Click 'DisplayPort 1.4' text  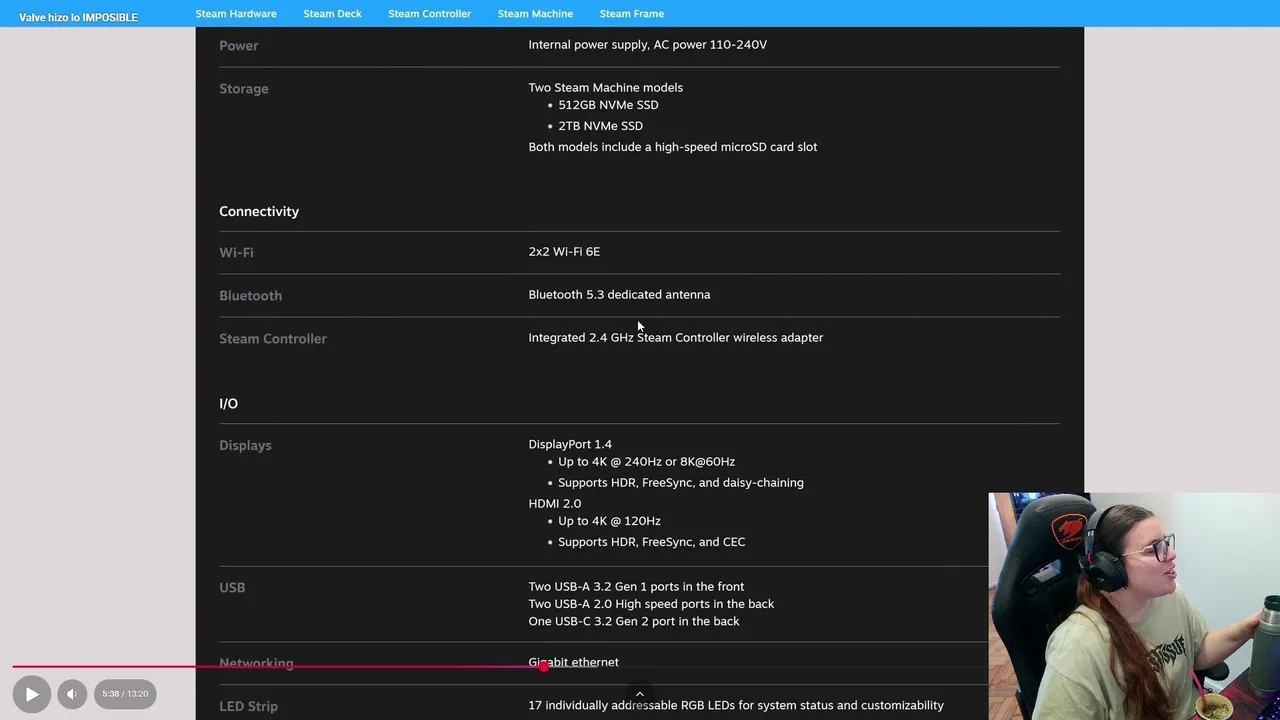coord(570,444)
